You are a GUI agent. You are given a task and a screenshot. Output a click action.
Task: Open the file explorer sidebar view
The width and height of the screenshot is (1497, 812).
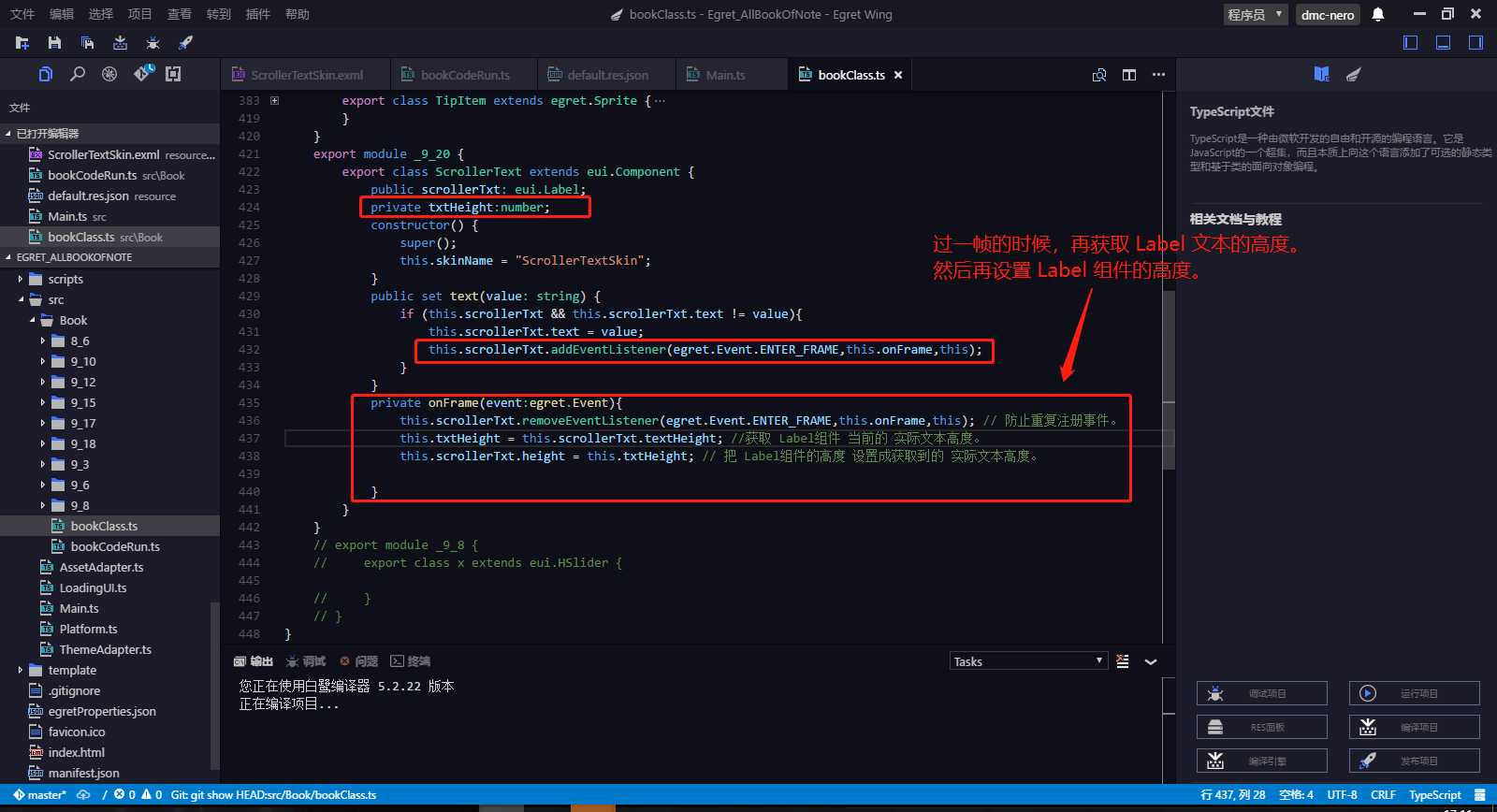[x=45, y=74]
